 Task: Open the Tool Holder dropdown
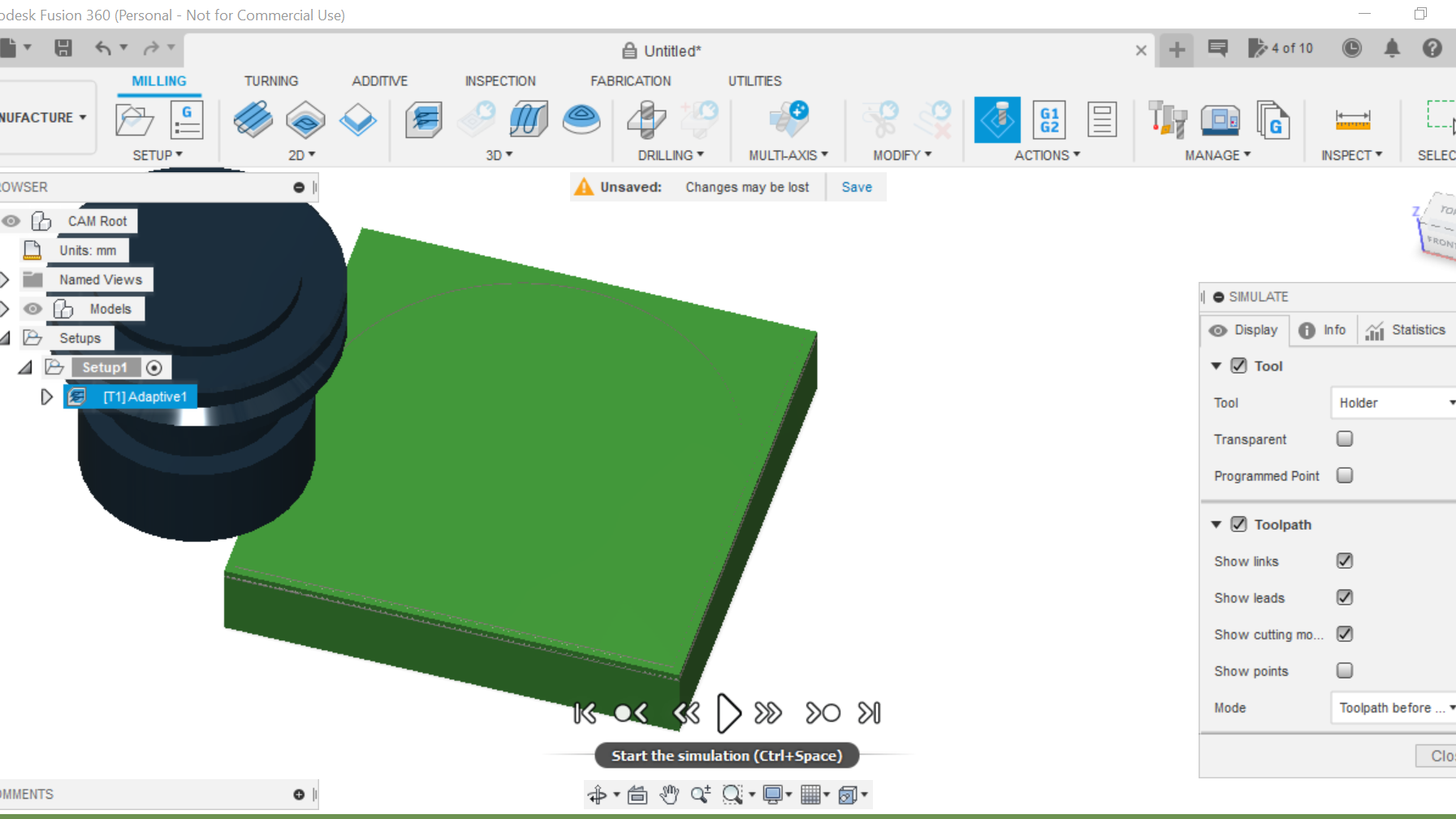tap(1393, 402)
